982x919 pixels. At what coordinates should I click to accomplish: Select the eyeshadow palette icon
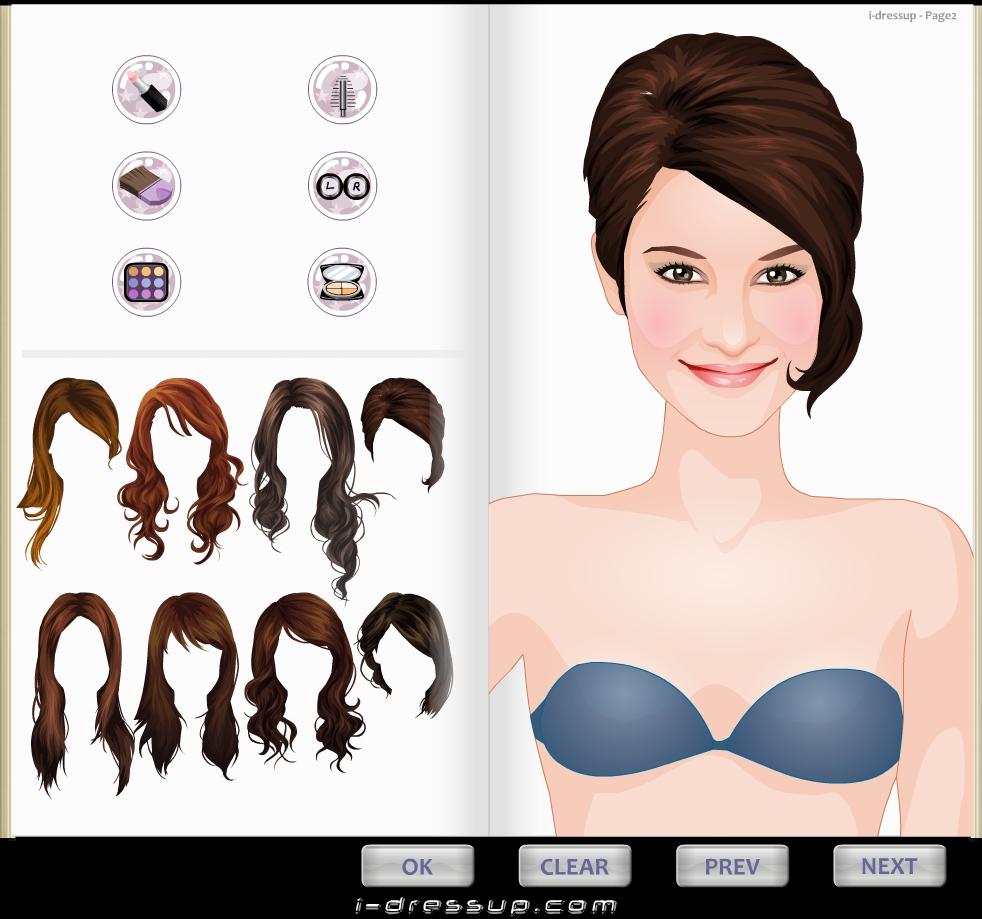146,282
